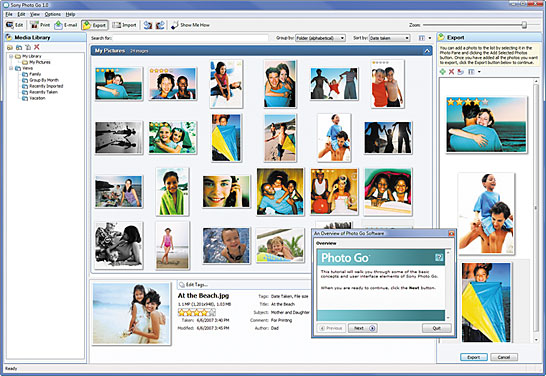546x376 pixels.
Task: Open the File menu
Action: (9, 14)
